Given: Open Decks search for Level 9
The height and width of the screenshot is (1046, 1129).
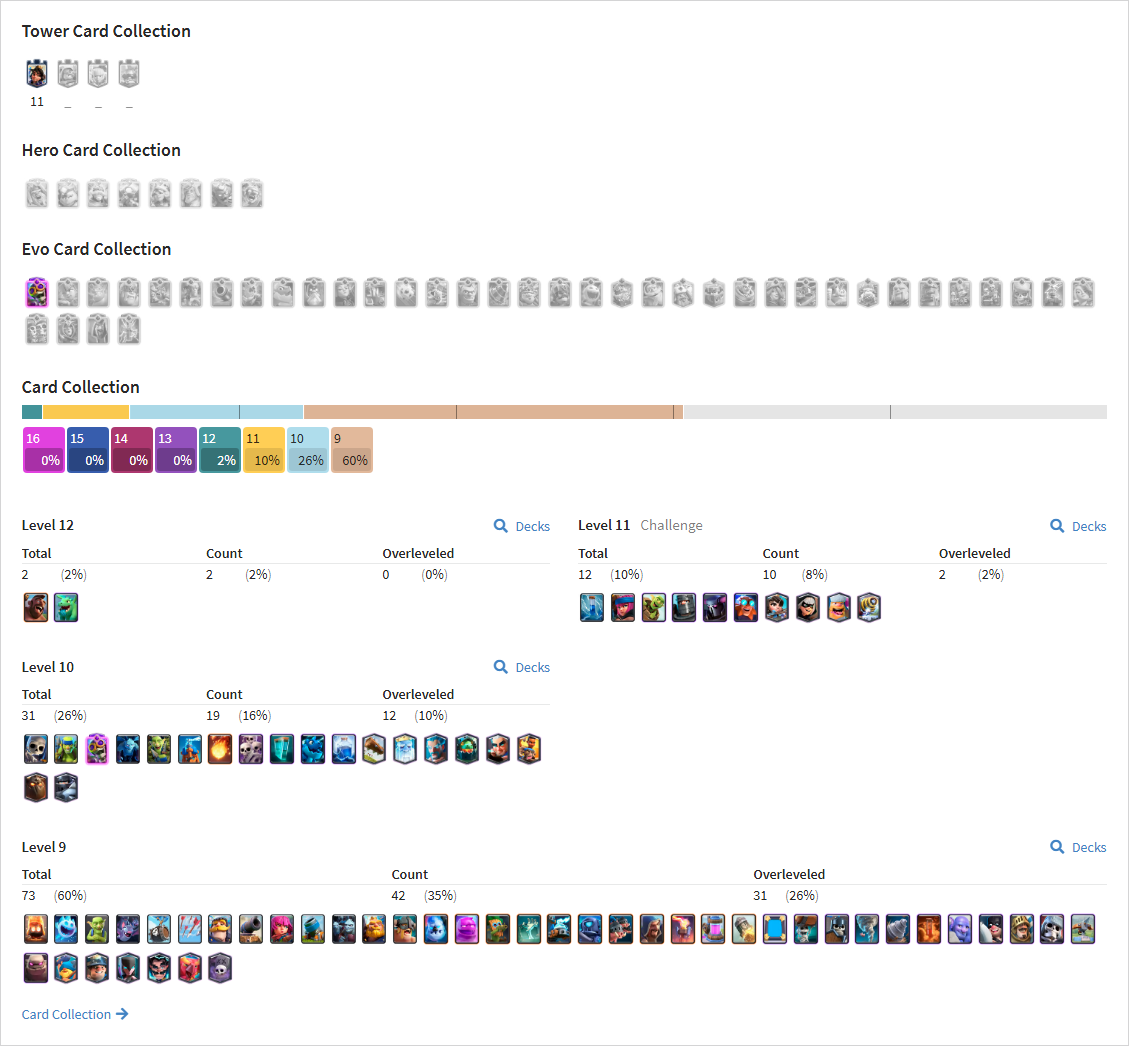Looking at the screenshot, I should [x=1078, y=847].
